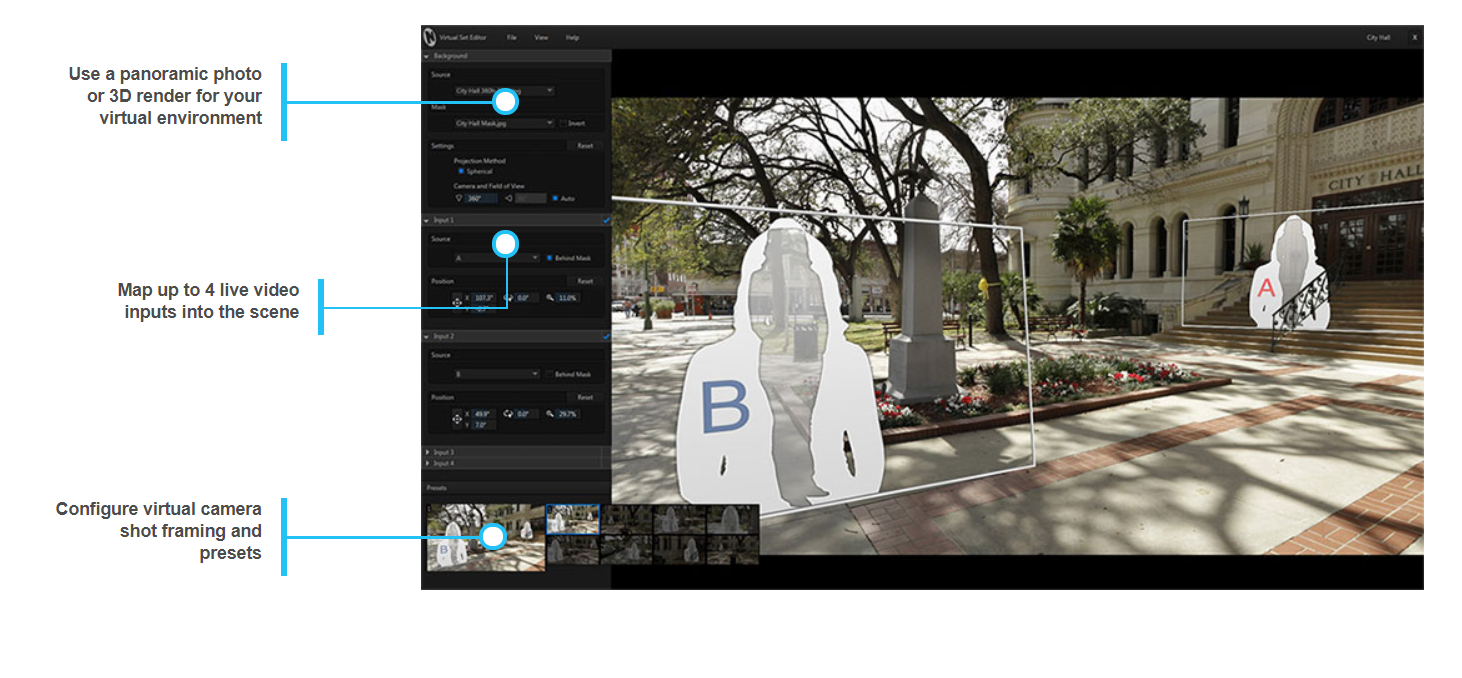Image resolution: width=1462 pixels, height=678 pixels.
Task: Click the field of view icon in Settings
Action: 509,198
